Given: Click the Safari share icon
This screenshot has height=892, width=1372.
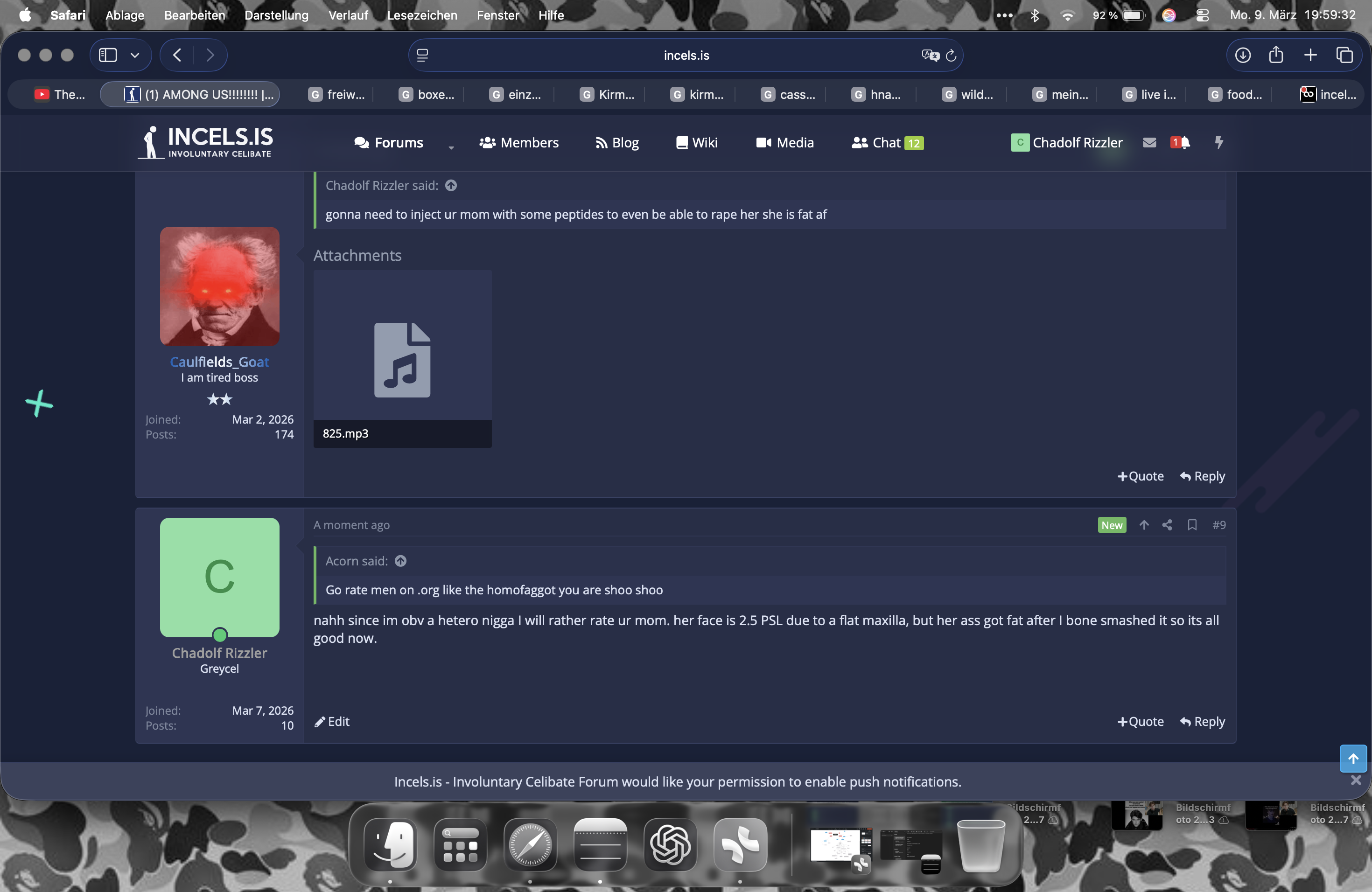Looking at the screenshot, I should click(1276, 56).
